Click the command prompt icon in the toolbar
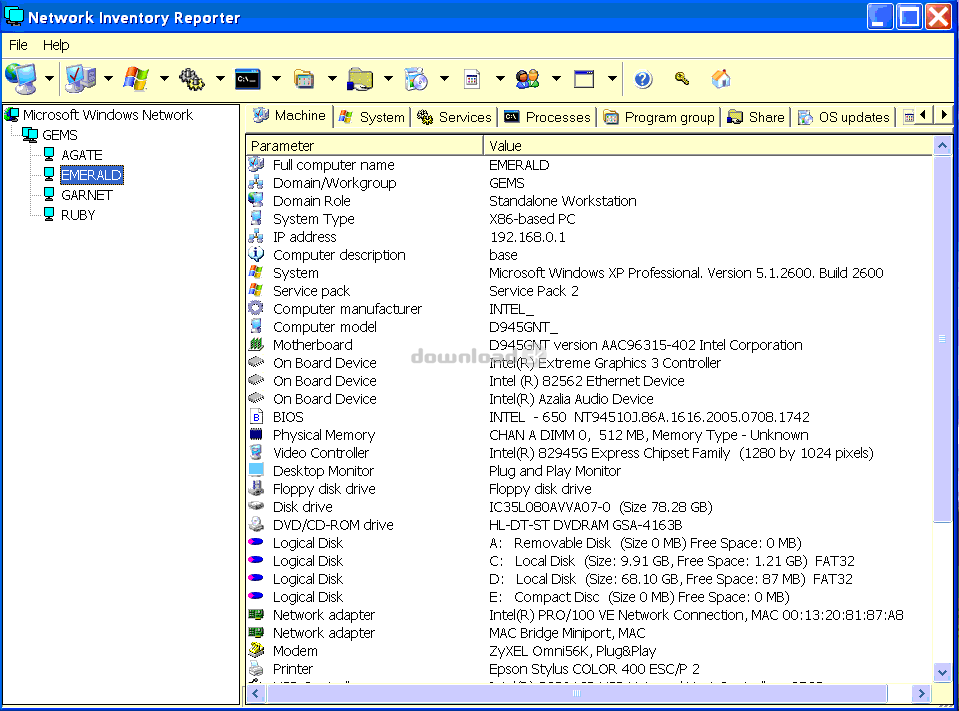 pyautogui.click(x=248, y=79)
